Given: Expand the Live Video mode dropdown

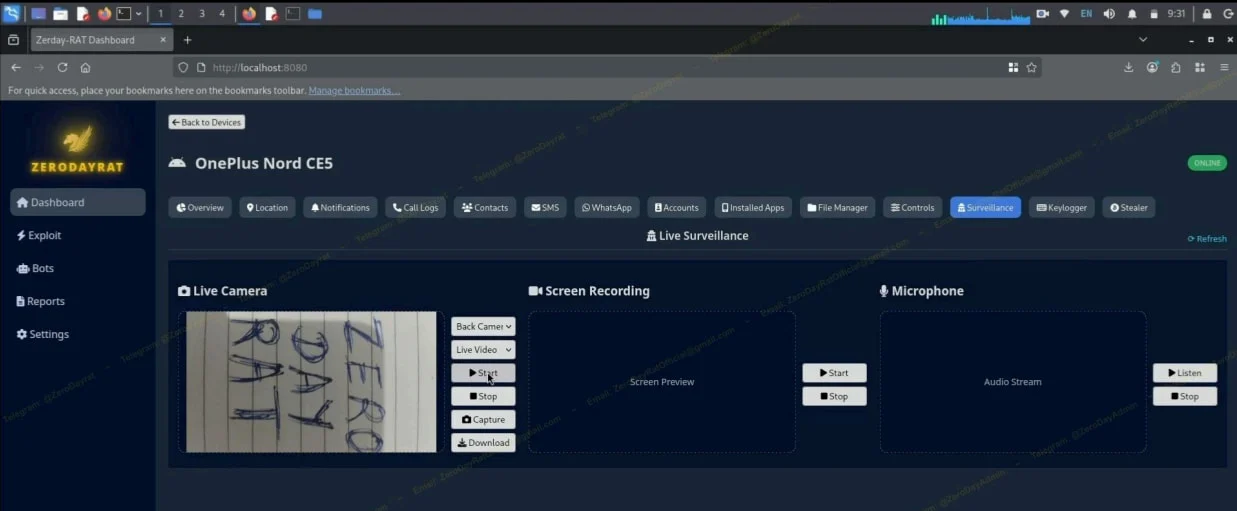Looking at the screenshot, I should tap(483, 350).
